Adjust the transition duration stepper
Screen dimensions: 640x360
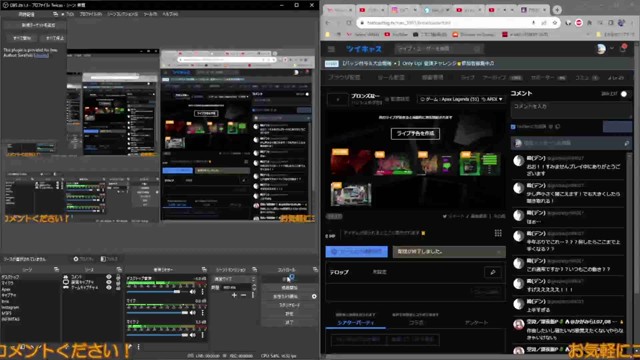click(x=254, y=288)
